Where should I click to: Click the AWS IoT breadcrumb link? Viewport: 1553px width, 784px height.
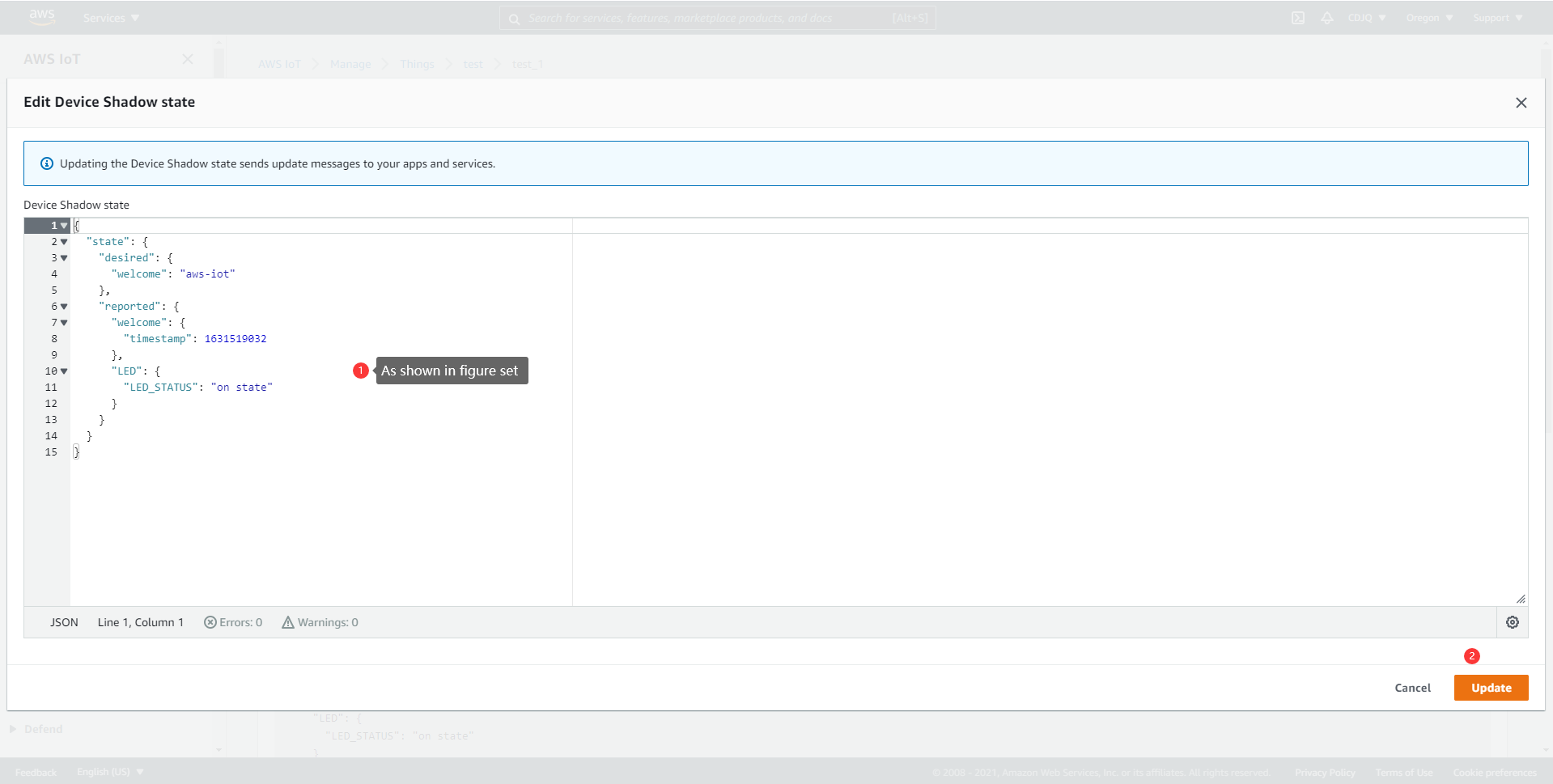[x=279, y=65]
